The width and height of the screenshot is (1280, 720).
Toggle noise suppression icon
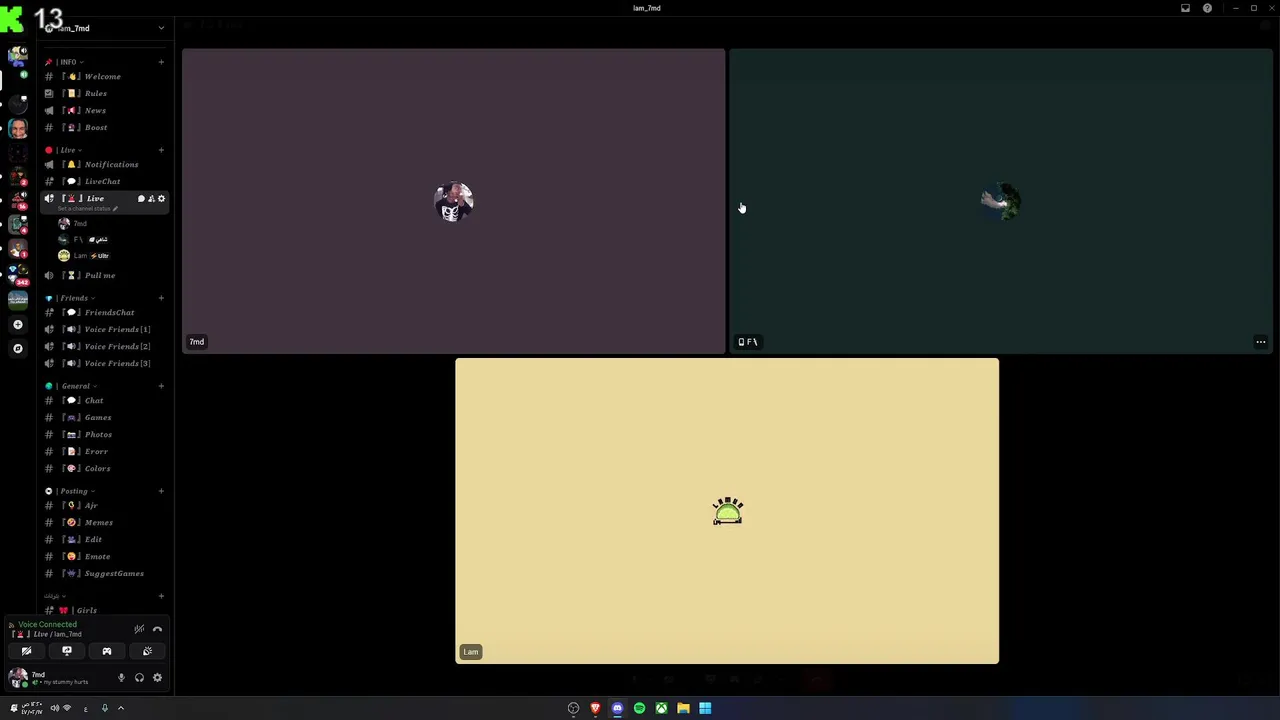click(x=139, y=629)
